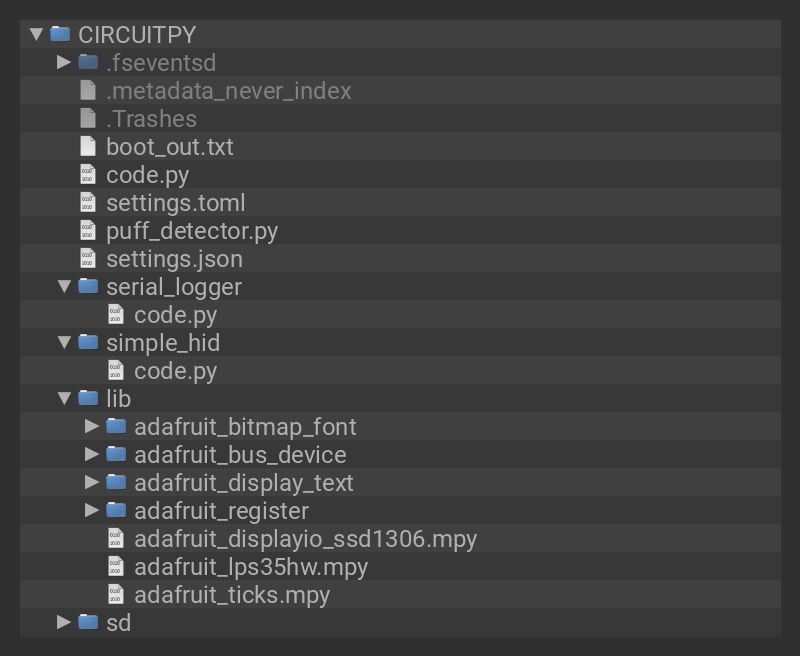Image resolution: width=800 pixels, height=656 pixels.
Task: Click the folder icon beside serial_logger
Action: click(x=89, y=286)
